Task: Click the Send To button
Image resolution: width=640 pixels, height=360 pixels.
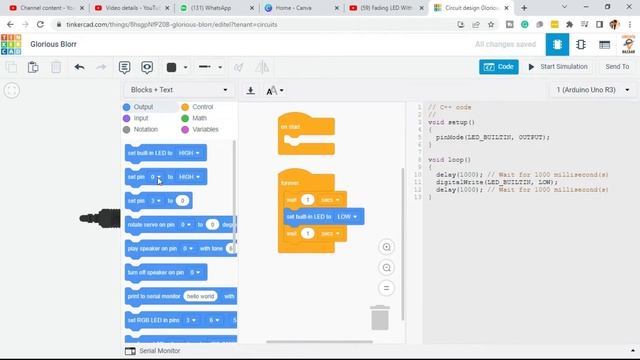Action: coord(617,67)
